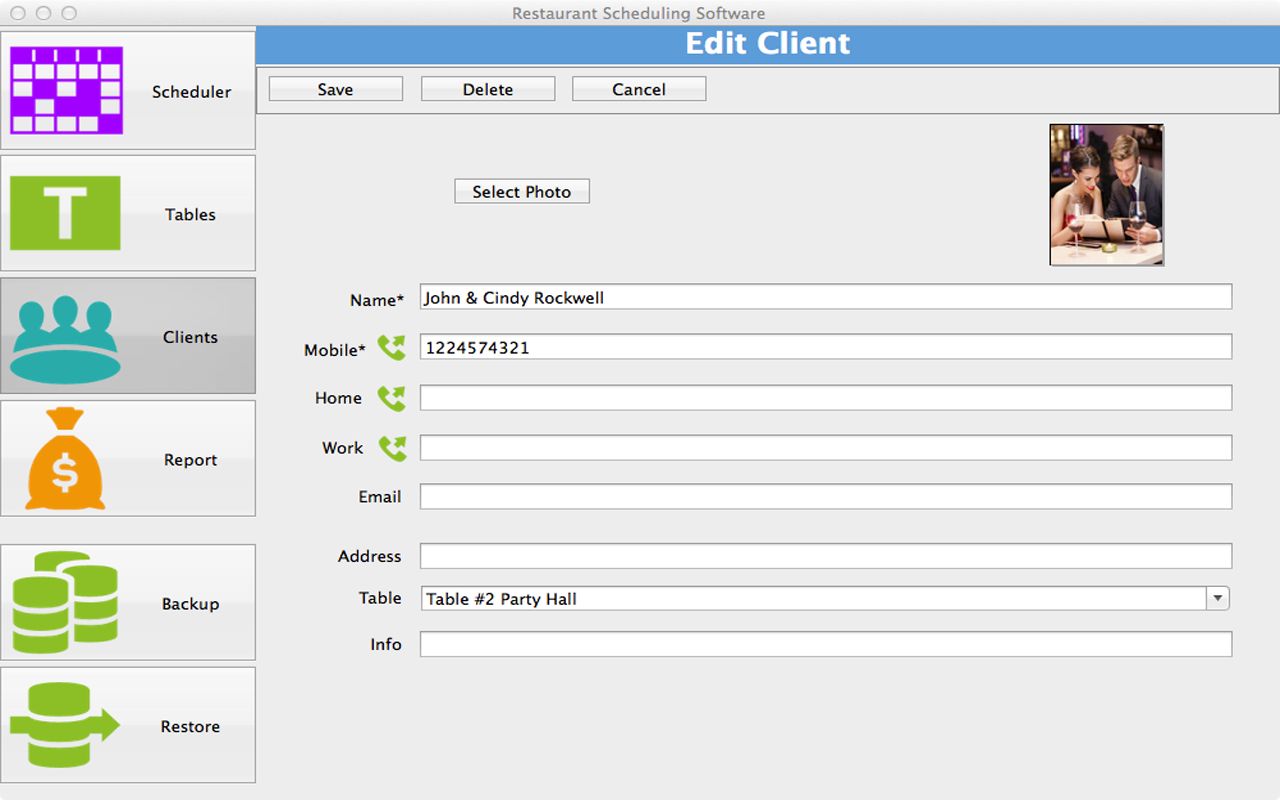Image resolution: width=1280 pixels, height=800 pixels.
Task: Click the Table #2 Party Hall combo box
Action: pyautogui.click(x=825, y=598)
